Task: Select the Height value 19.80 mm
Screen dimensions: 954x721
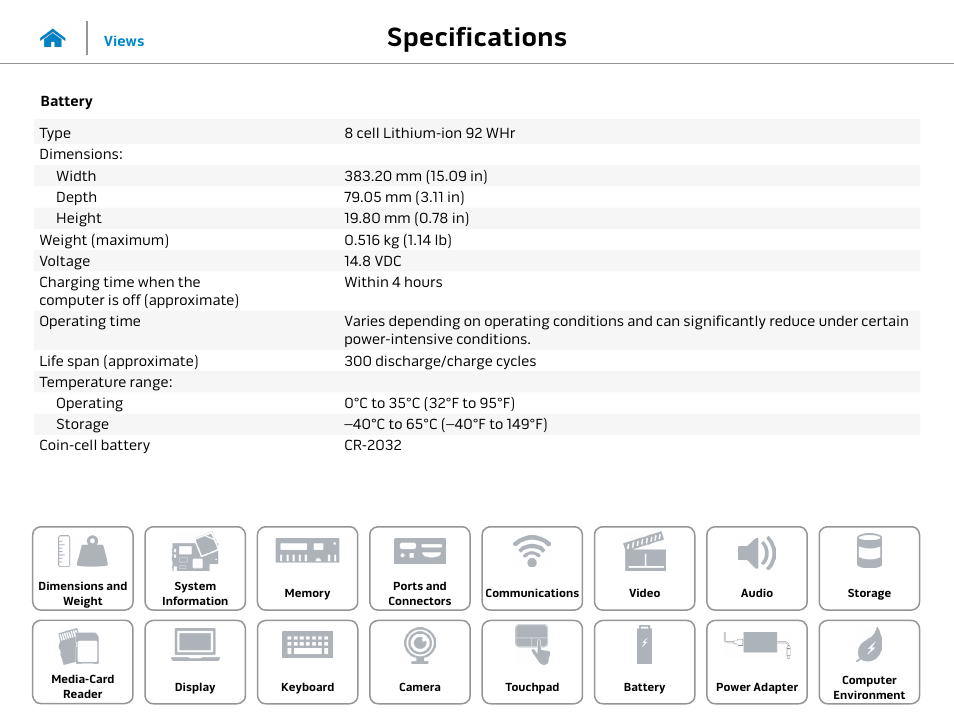Action: [x=406, y=218]
